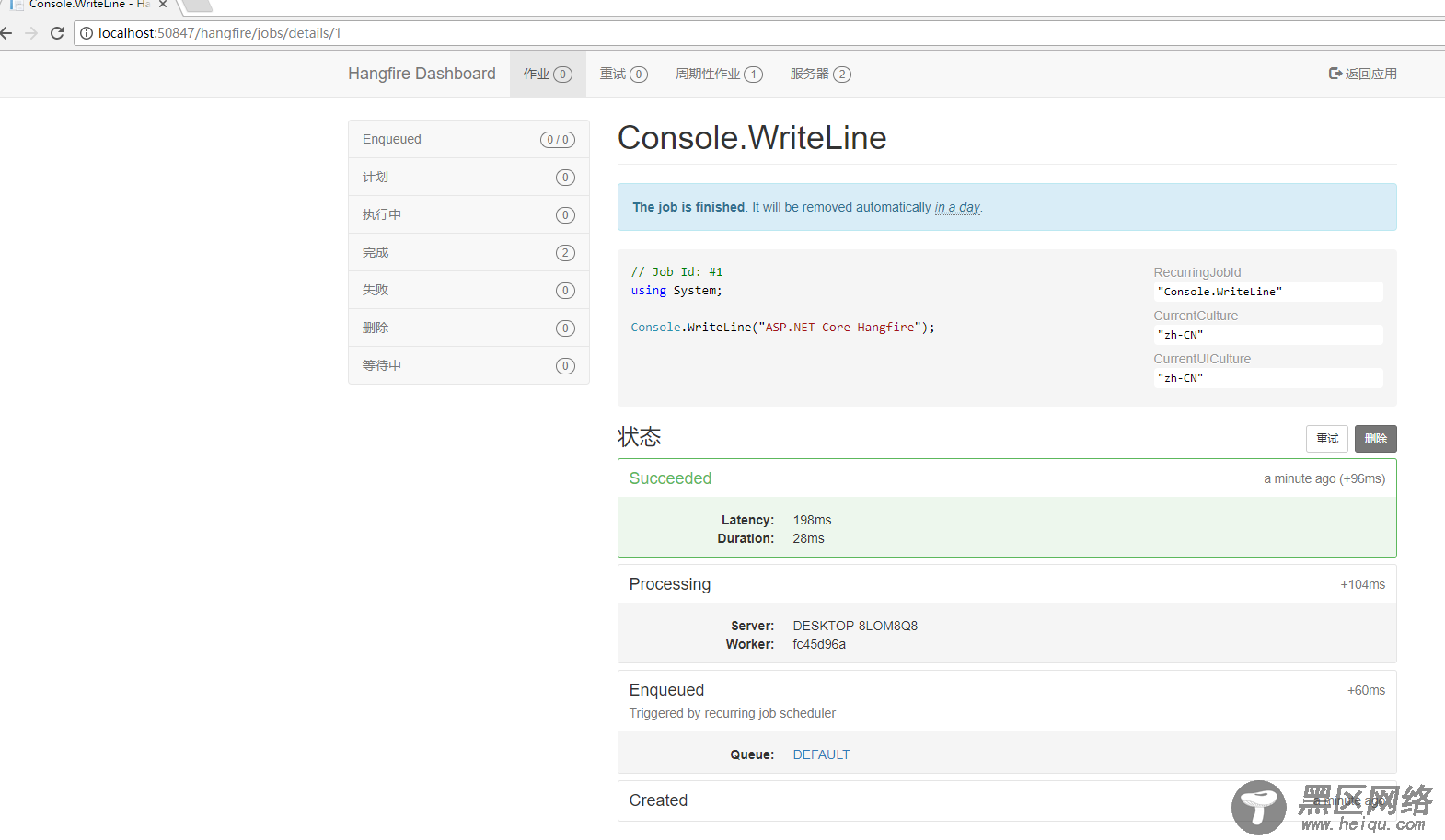Close the Console.WriteLine browser tab
Viewport: 1445px width, 840px height.
(163, 5)
